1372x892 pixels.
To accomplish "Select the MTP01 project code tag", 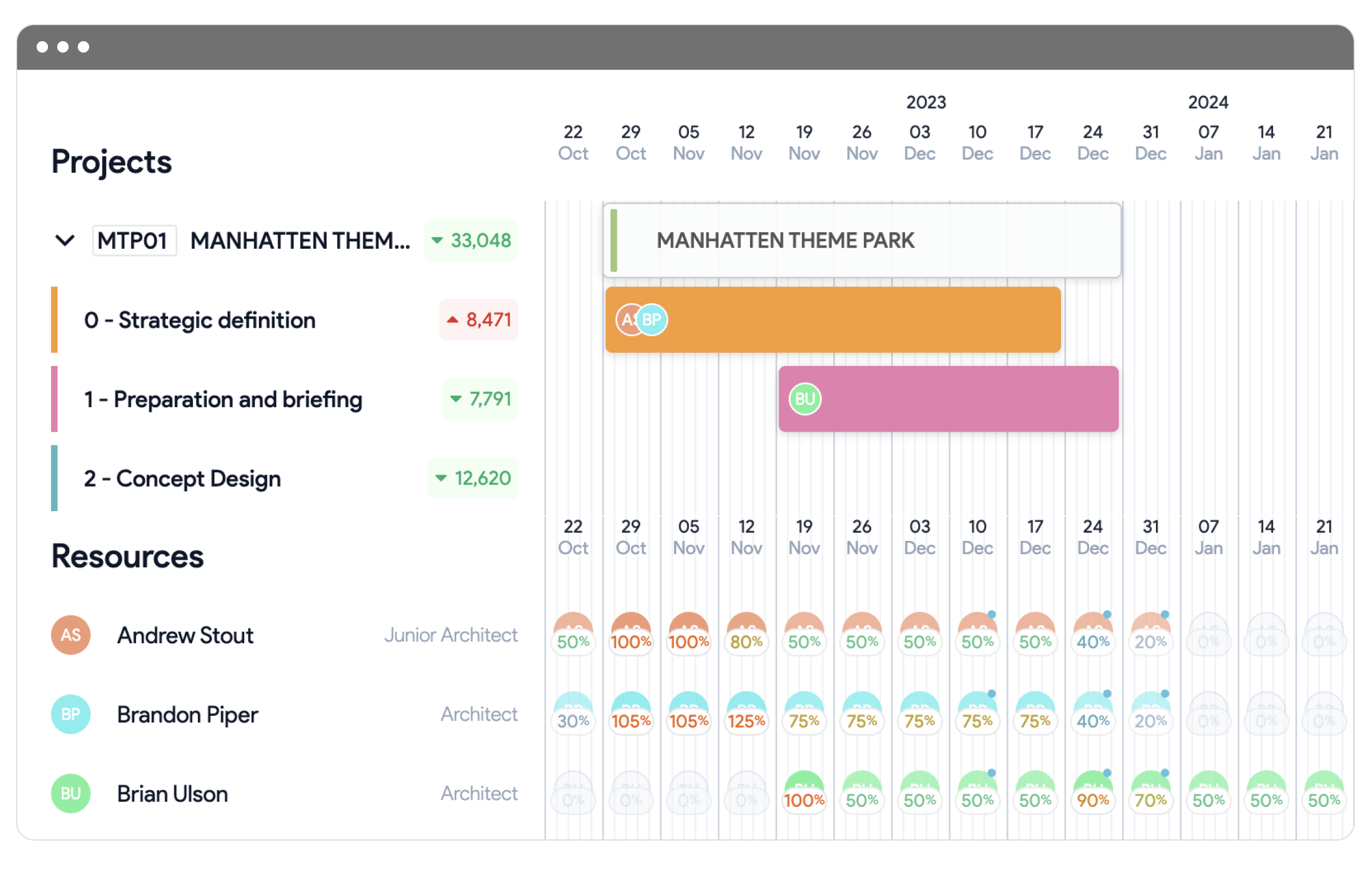I will click(133, 241).
